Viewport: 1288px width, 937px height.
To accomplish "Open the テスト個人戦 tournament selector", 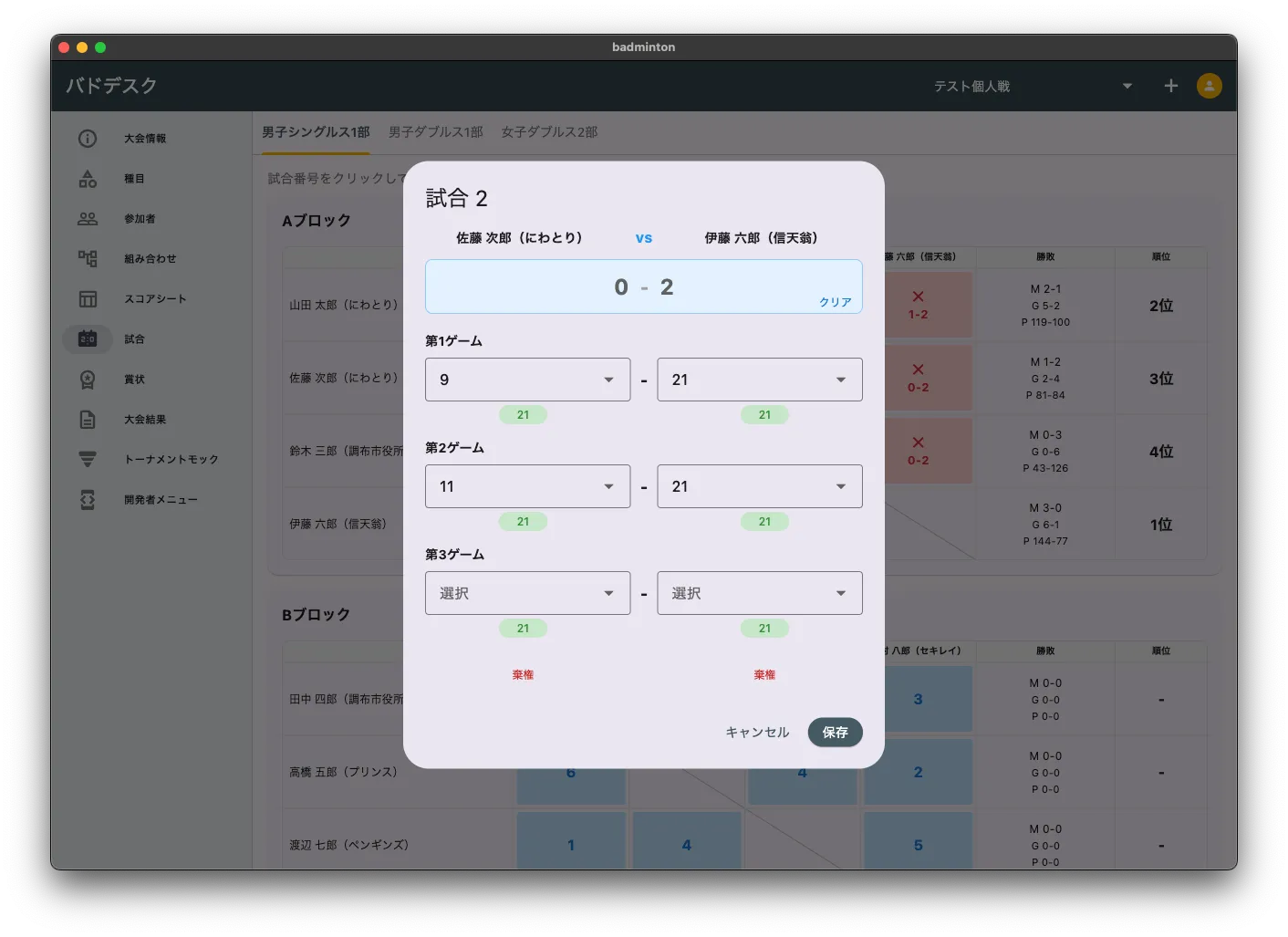I will [x=1031, y=86].
